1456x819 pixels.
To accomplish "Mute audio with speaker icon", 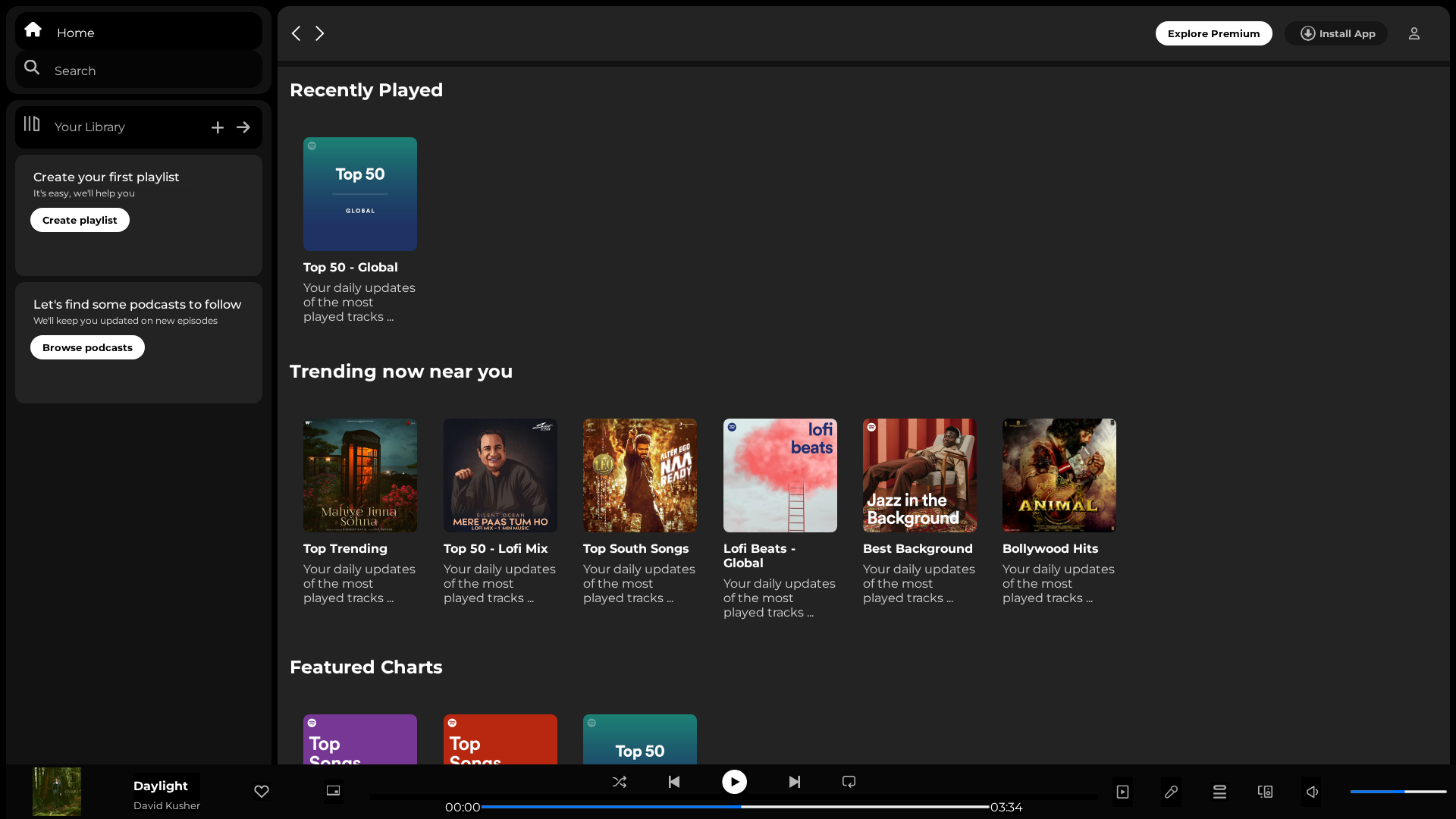I will tap(1312, 792).
